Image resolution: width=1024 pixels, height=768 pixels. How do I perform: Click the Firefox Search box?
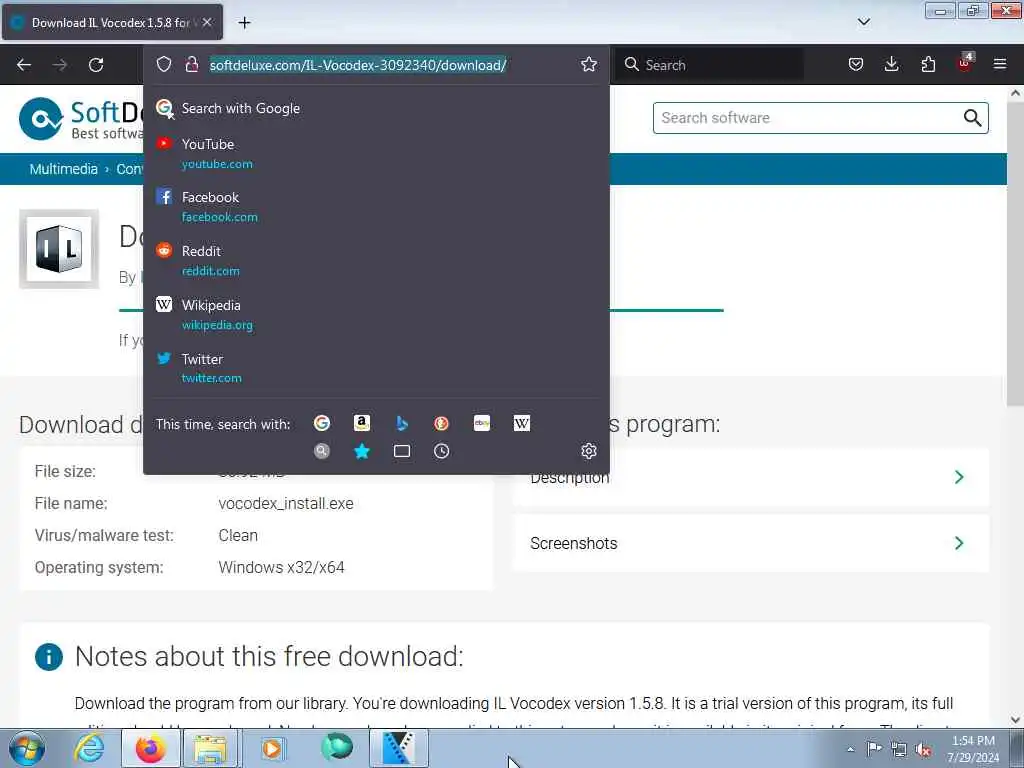click(x=710, y=65)
